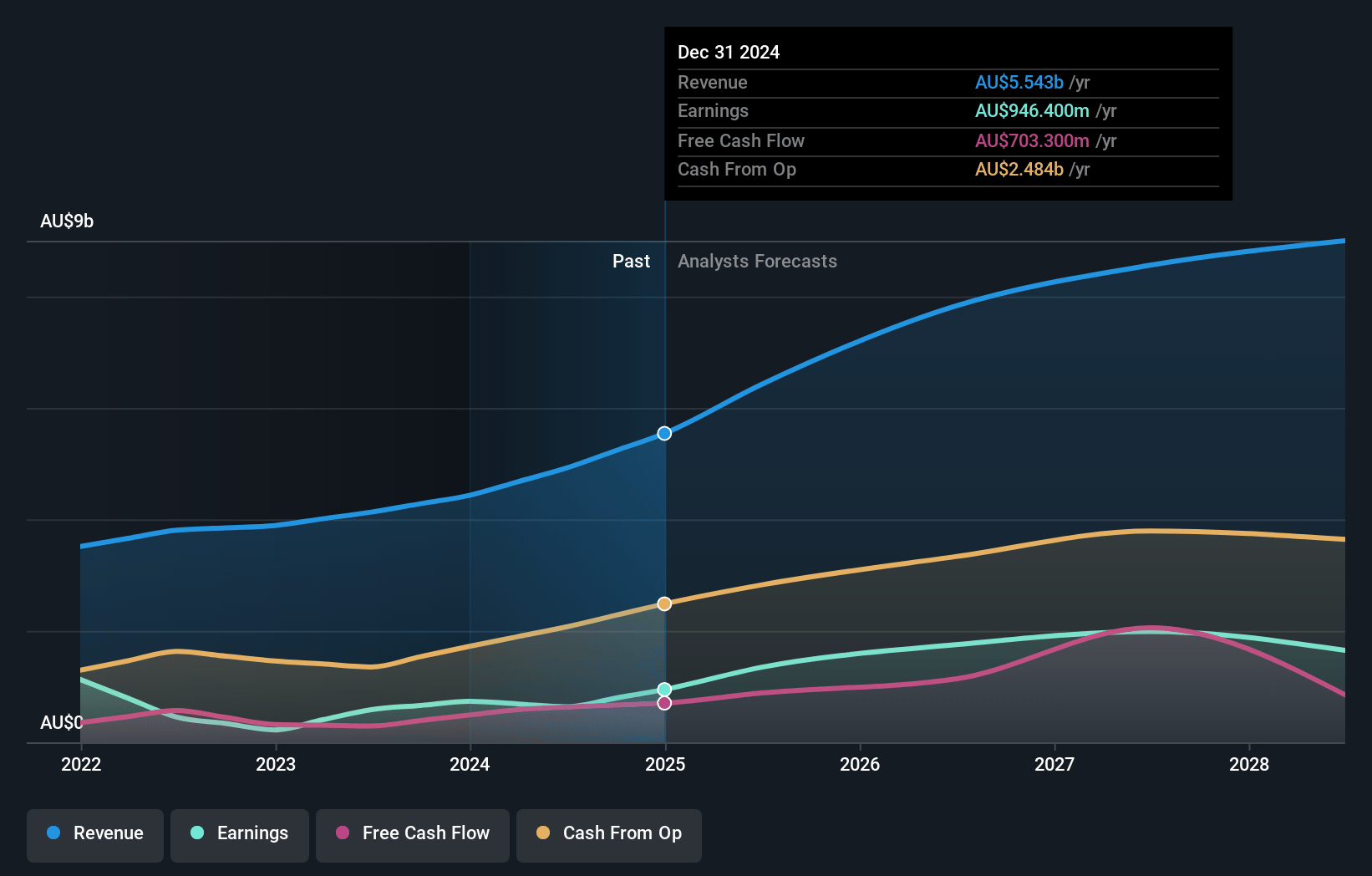Click the pink Free Cash Flow data point
The image size is (1372, 876).
point(664,703)
